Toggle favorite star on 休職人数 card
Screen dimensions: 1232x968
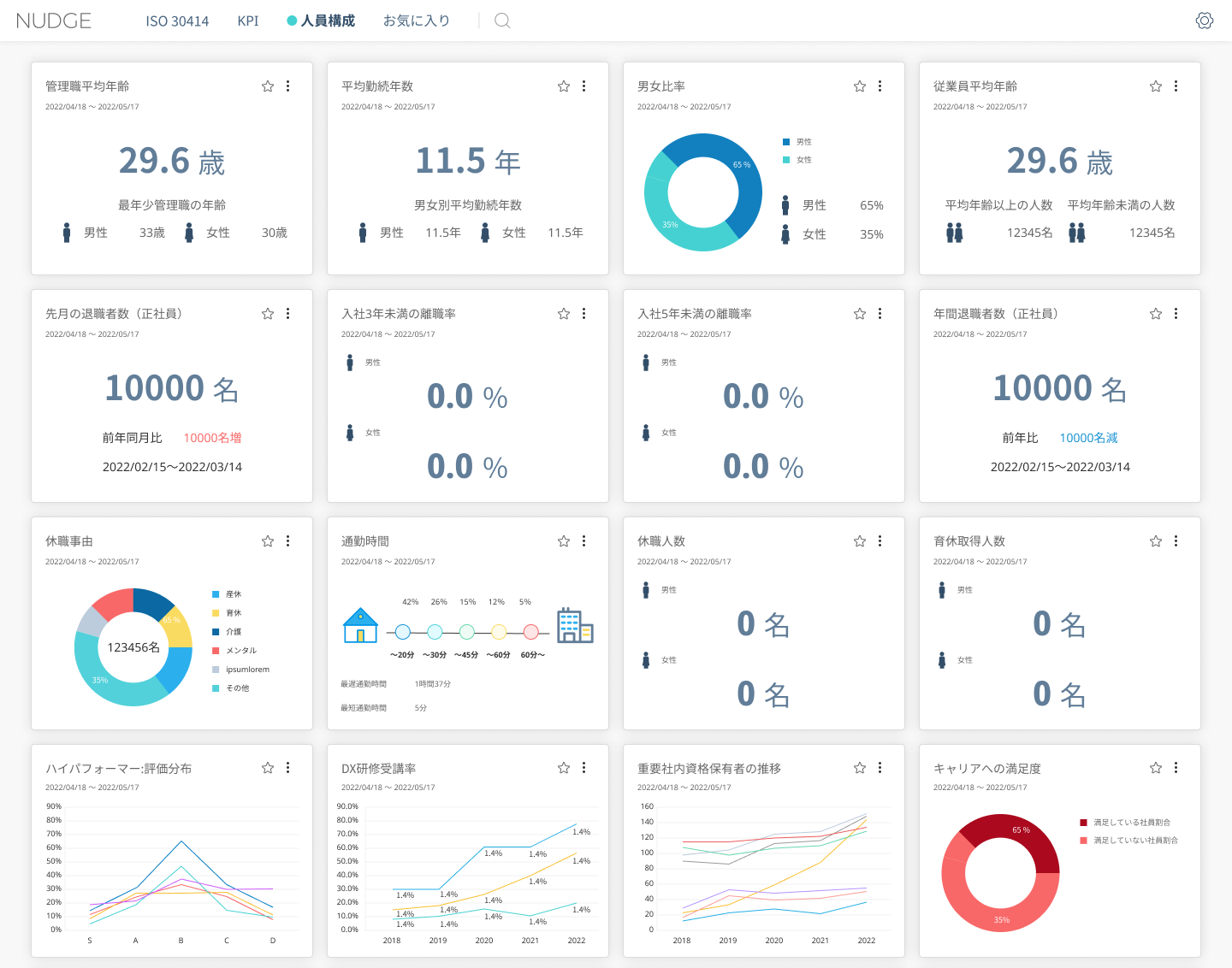click(860, 541)
